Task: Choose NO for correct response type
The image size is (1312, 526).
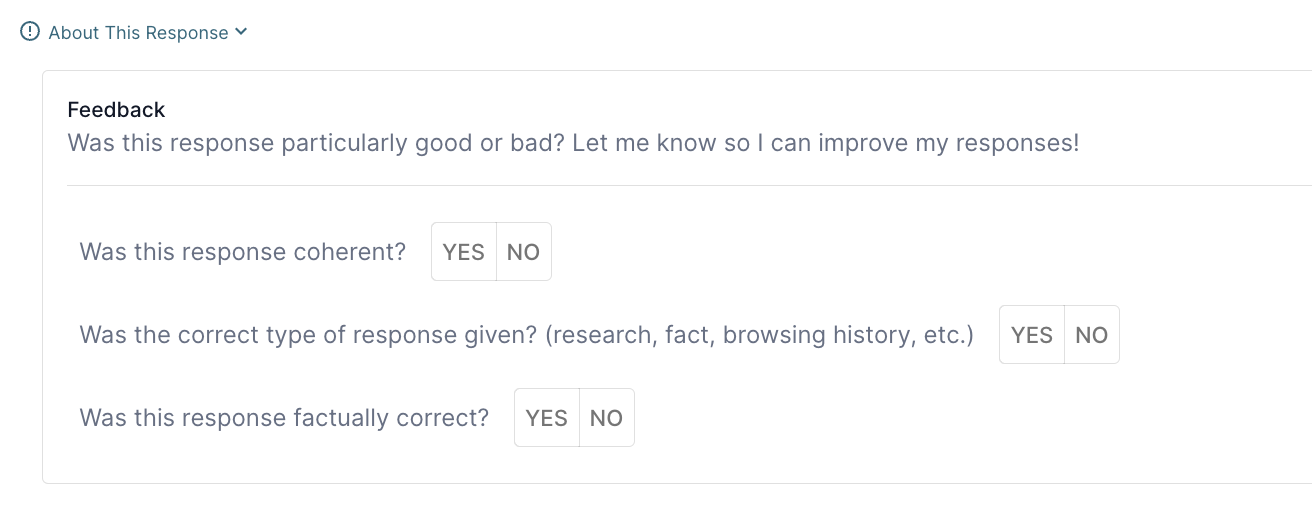Action: pos(1091,335)
